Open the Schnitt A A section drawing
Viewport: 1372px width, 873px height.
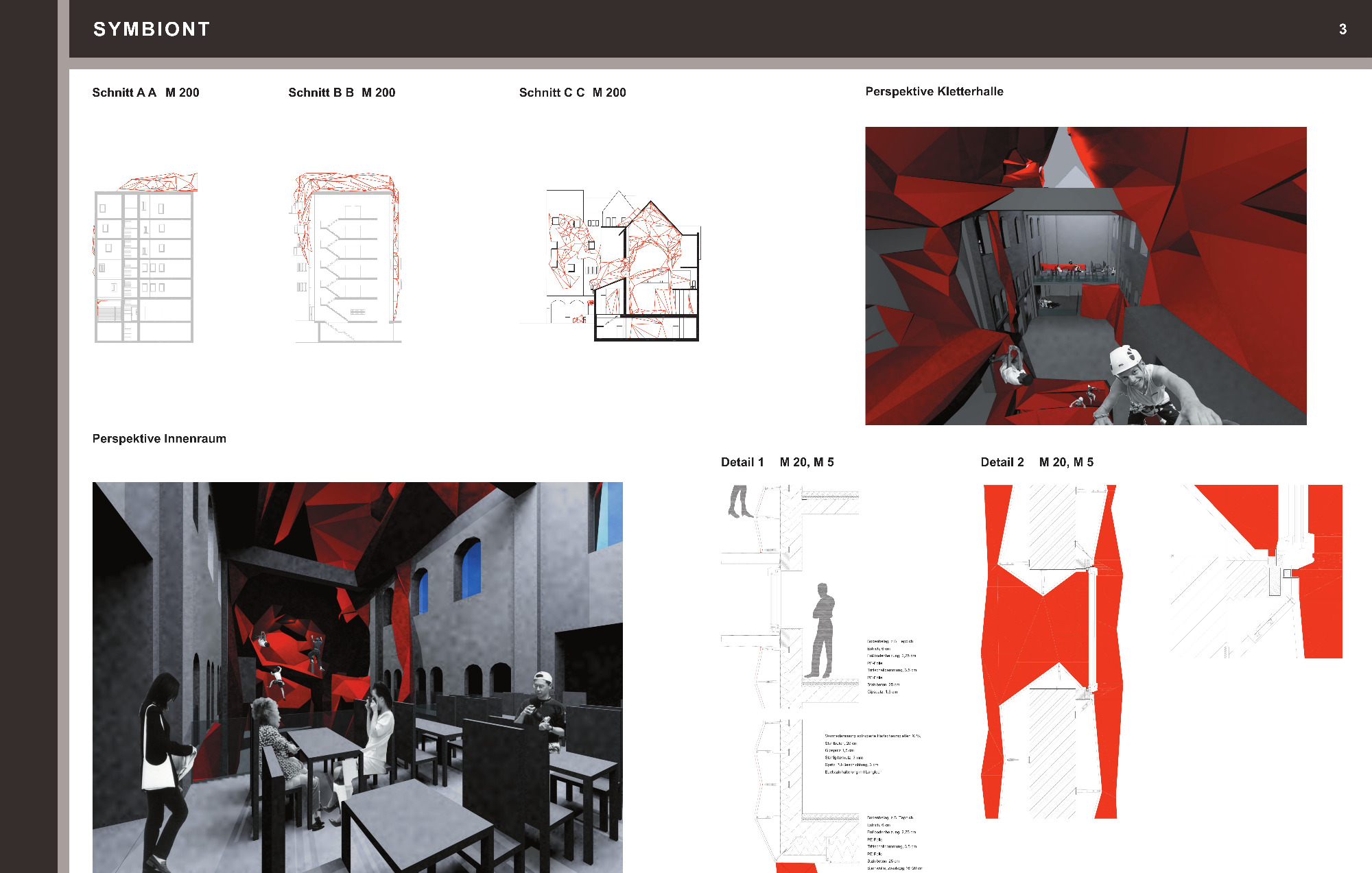point(144,261)
